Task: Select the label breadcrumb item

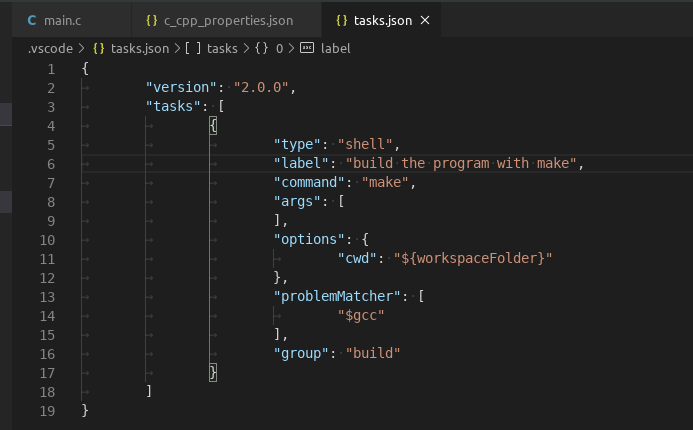Action: click(335, 49)
